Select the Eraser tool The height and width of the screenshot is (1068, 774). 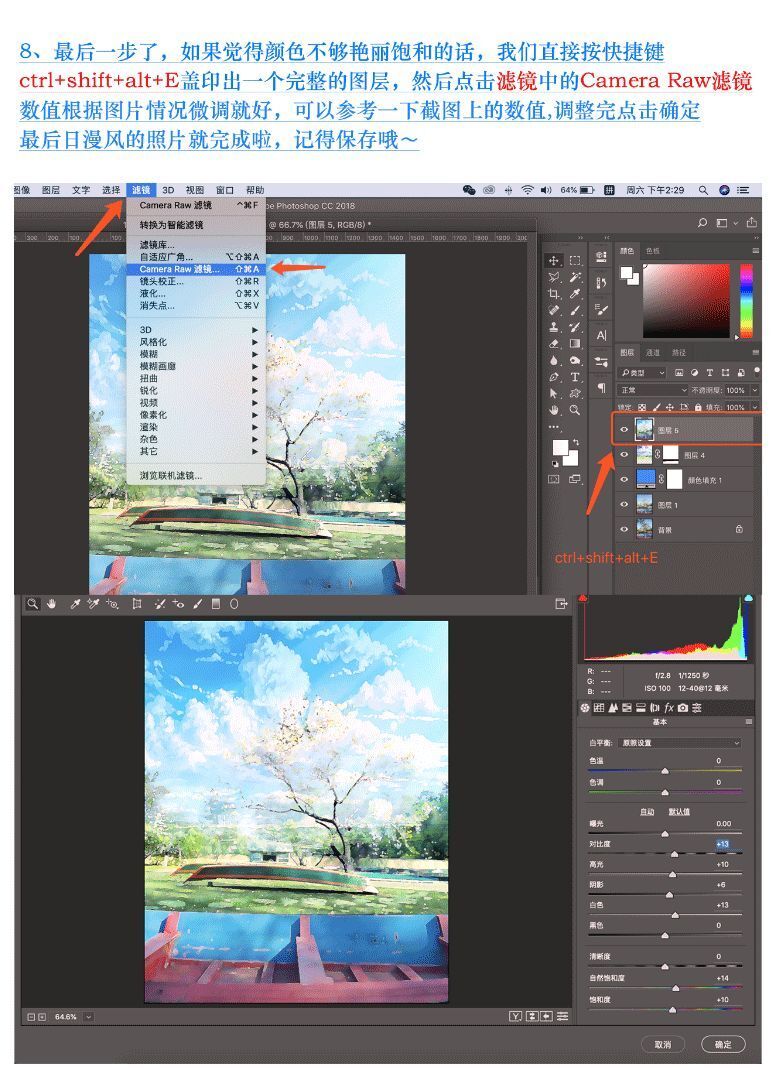click(x=554, y=343)
